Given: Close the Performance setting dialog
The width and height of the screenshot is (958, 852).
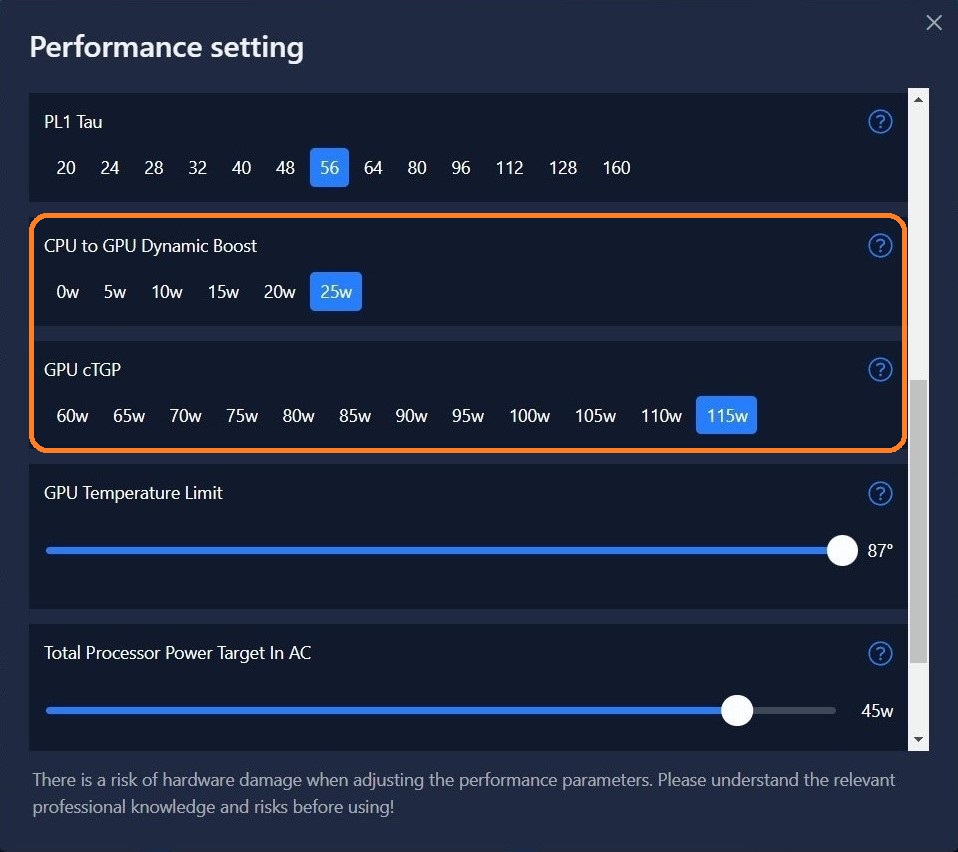Looking at the screenshot, I should click(x=934, y=23).
